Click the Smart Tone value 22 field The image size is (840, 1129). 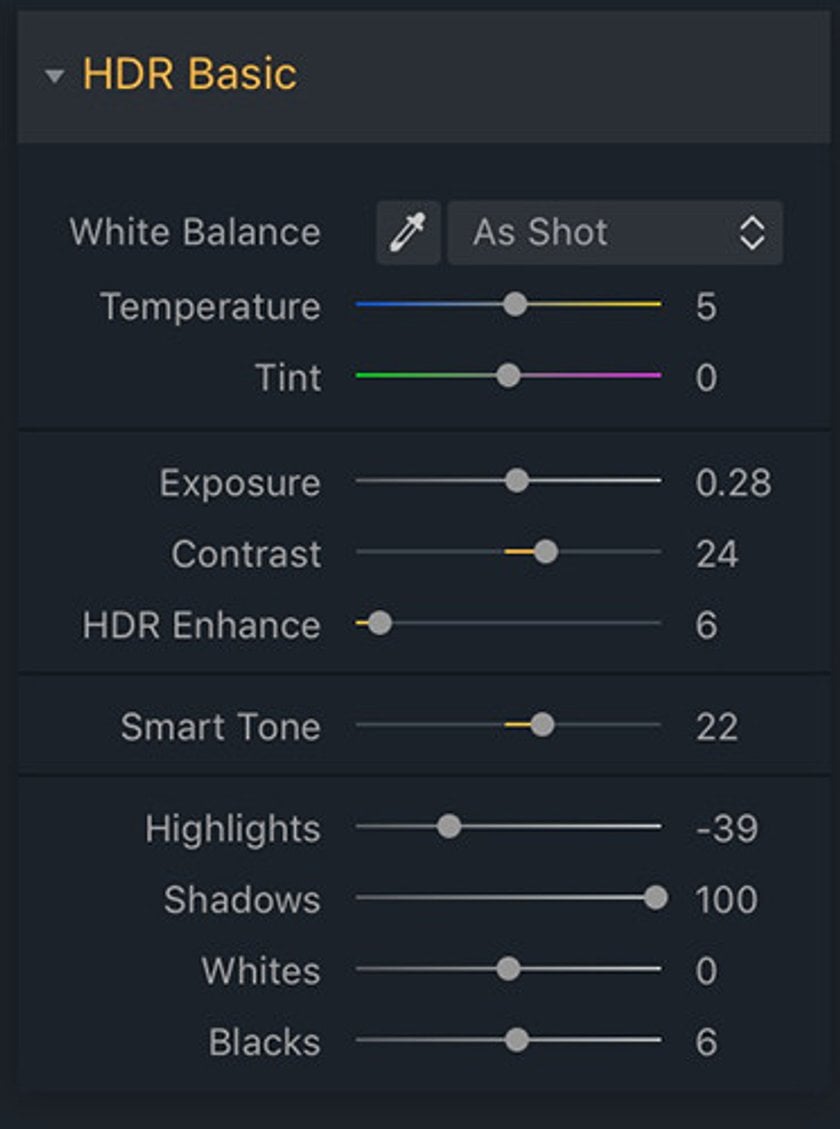(716, 727)
